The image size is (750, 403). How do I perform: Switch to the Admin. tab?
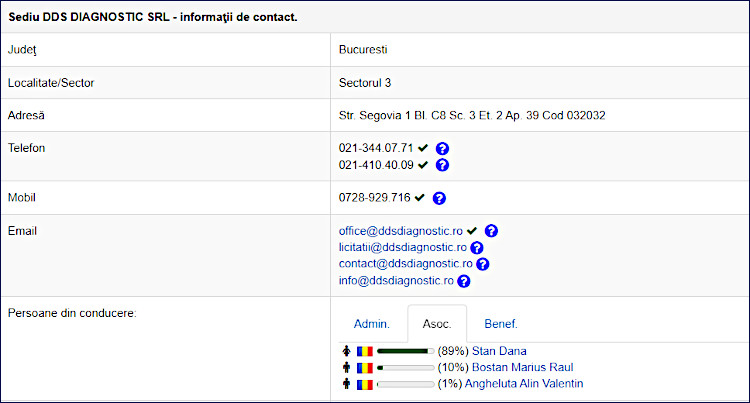point(371,324)
